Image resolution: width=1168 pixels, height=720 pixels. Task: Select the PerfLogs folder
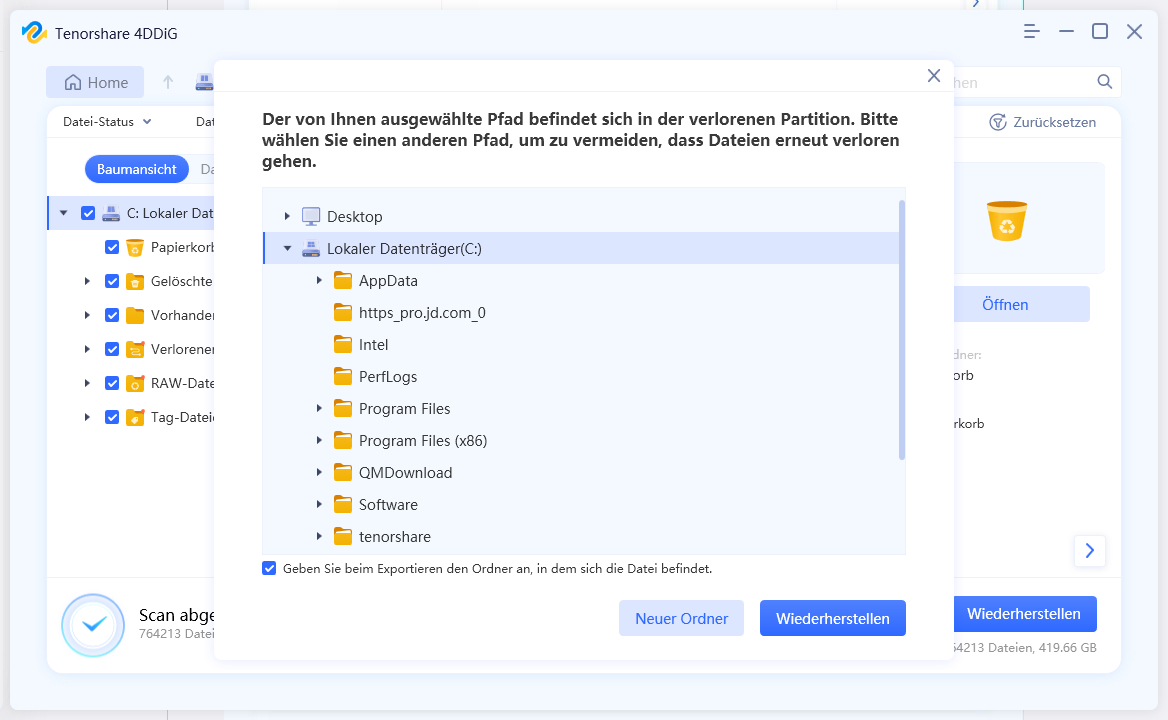point(387,377)
